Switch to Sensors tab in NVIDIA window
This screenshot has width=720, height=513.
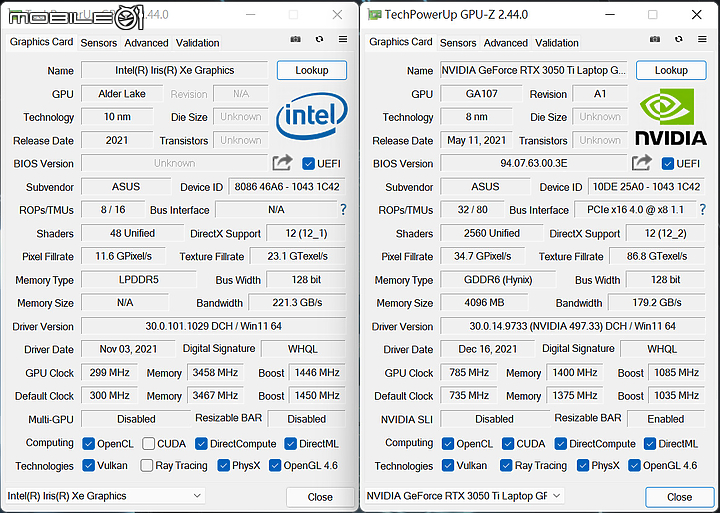(x=458, y=43)
